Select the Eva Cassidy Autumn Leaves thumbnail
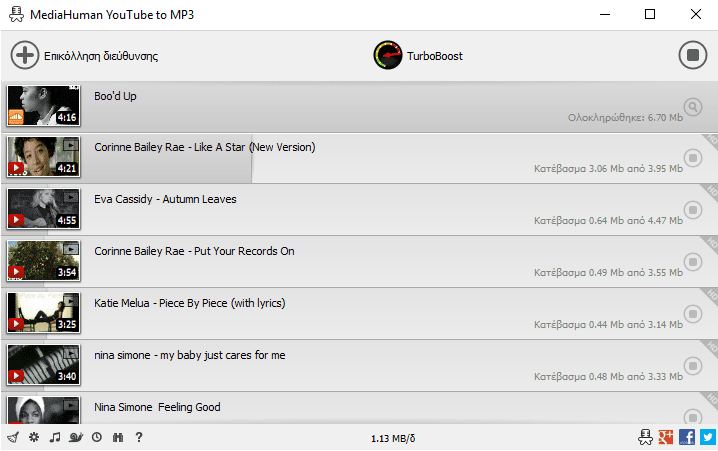The width and height of the screenshot is (718, 451). pyautogui.click(x=44, y=209)
